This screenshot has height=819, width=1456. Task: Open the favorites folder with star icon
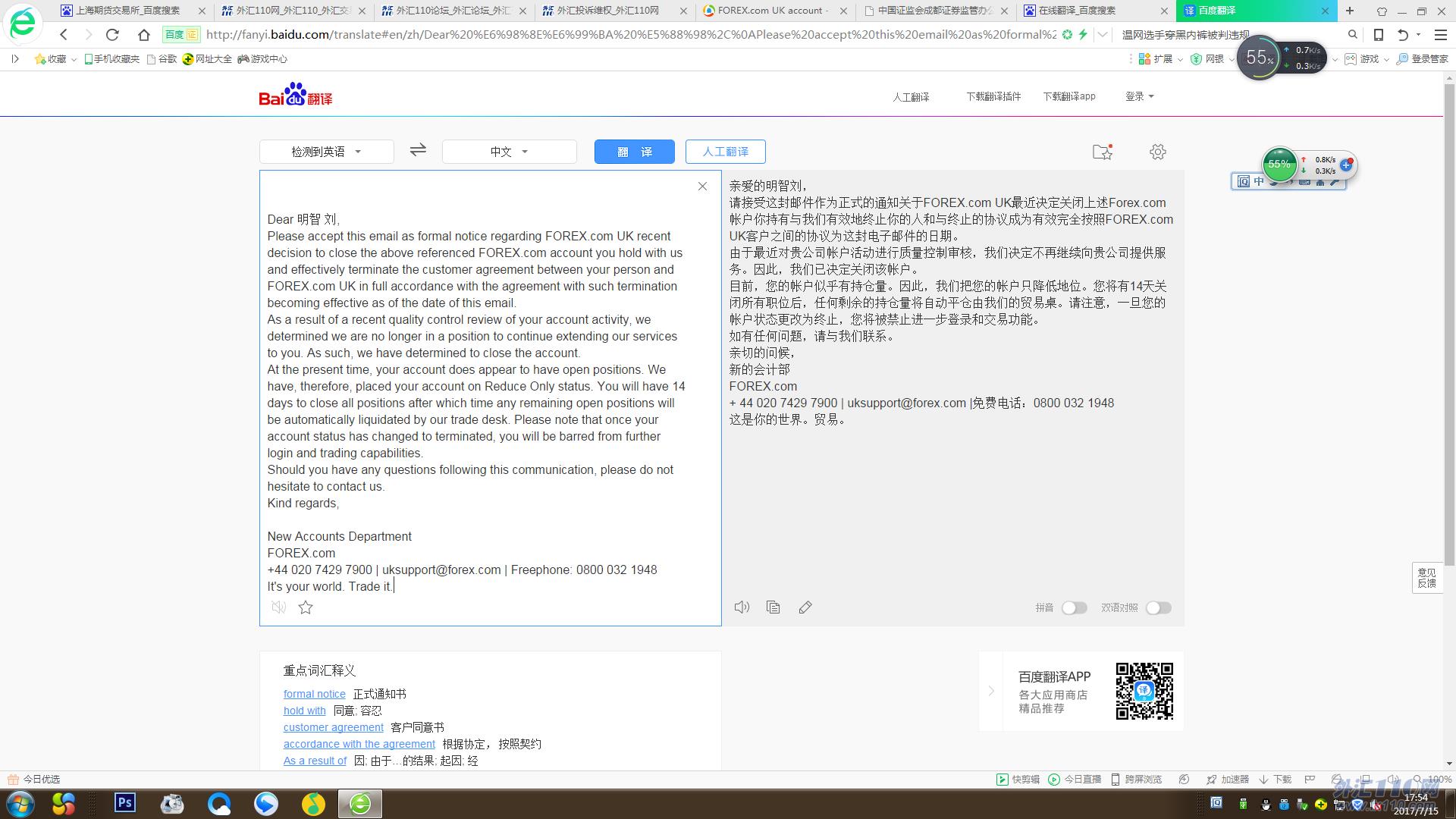(x=1103, y=152)
